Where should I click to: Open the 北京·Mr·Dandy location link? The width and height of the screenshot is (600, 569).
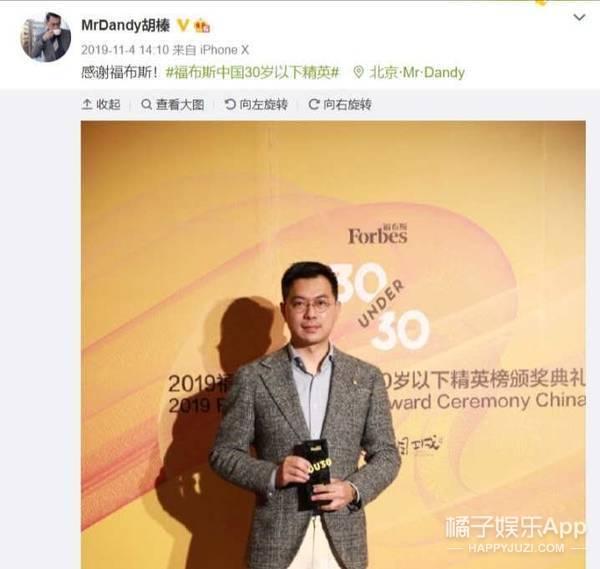click(x=417, y=72)
